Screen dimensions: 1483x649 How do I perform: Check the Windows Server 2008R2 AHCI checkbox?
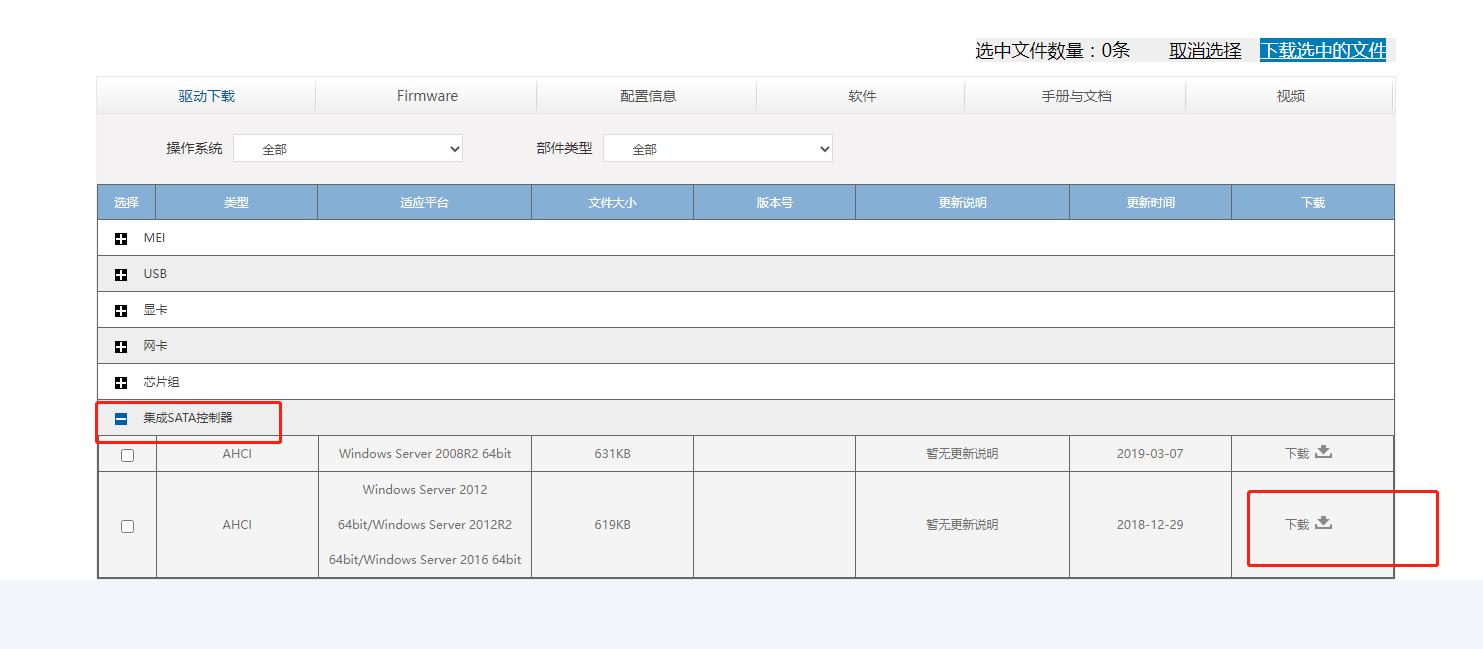(127, 455)
